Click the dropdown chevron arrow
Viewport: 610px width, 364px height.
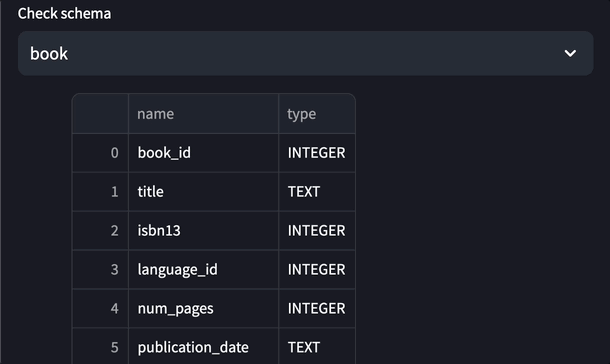click(x=570, y=53)
